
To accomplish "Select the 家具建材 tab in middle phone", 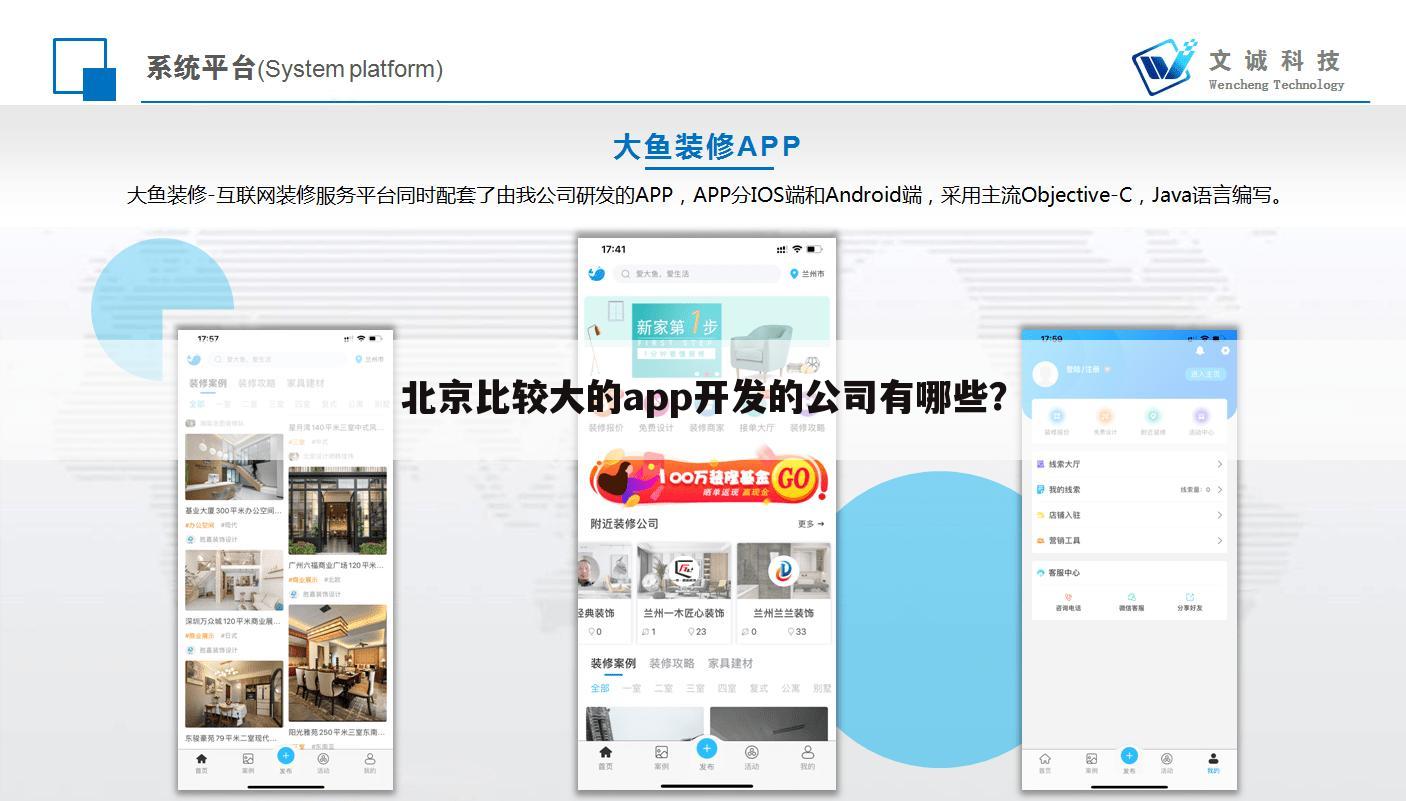I will click(x=730, y=663).
